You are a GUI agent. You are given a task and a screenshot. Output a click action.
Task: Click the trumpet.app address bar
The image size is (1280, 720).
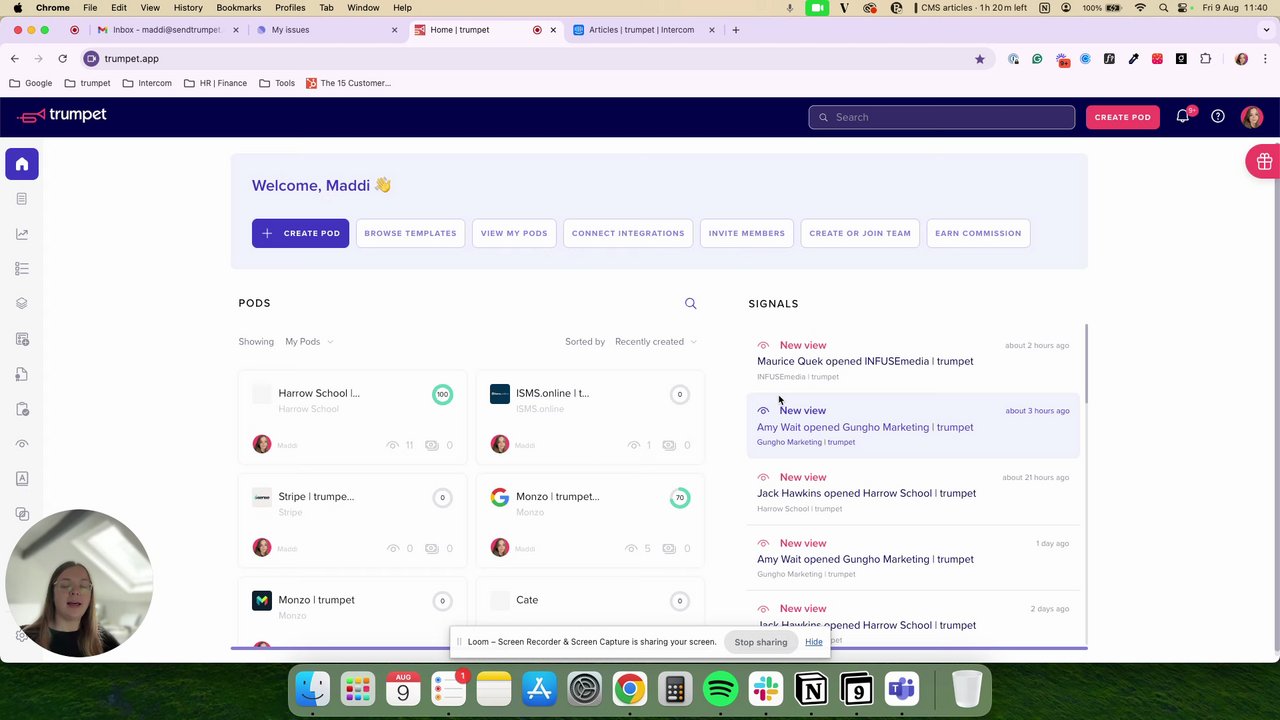click(530, 59)
